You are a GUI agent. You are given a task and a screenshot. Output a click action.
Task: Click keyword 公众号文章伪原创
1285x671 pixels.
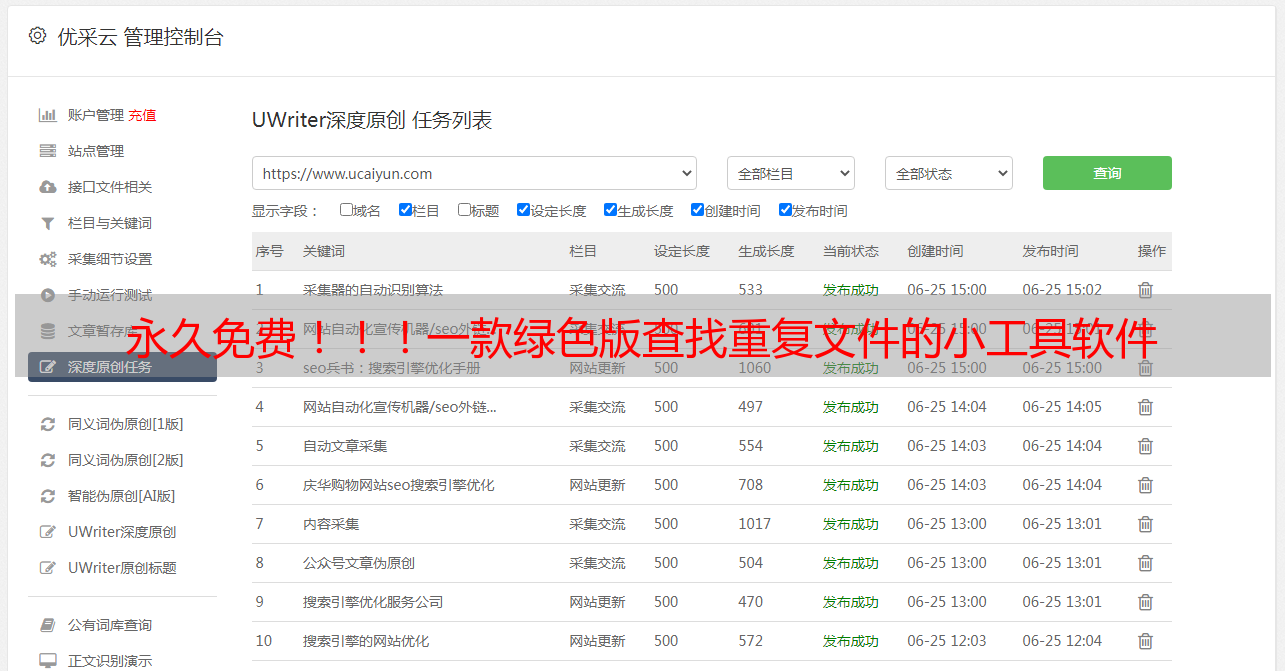point(359,563)
